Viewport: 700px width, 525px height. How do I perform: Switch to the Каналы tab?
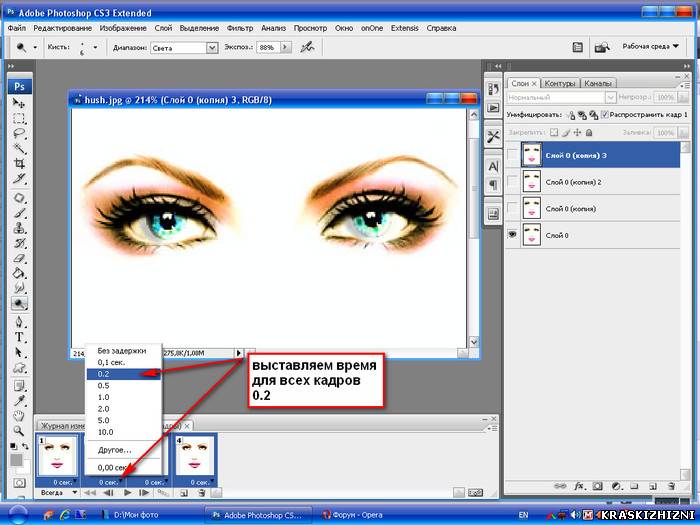pos(598,83)
